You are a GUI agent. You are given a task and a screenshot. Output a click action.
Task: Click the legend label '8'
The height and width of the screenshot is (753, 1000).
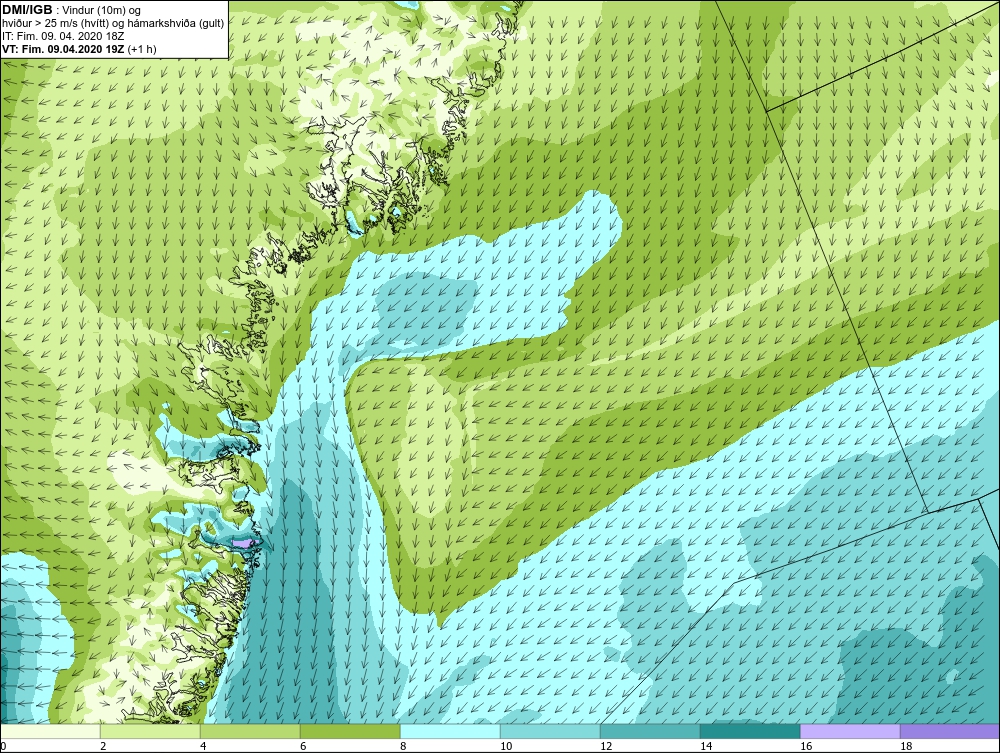click(403, 746)
